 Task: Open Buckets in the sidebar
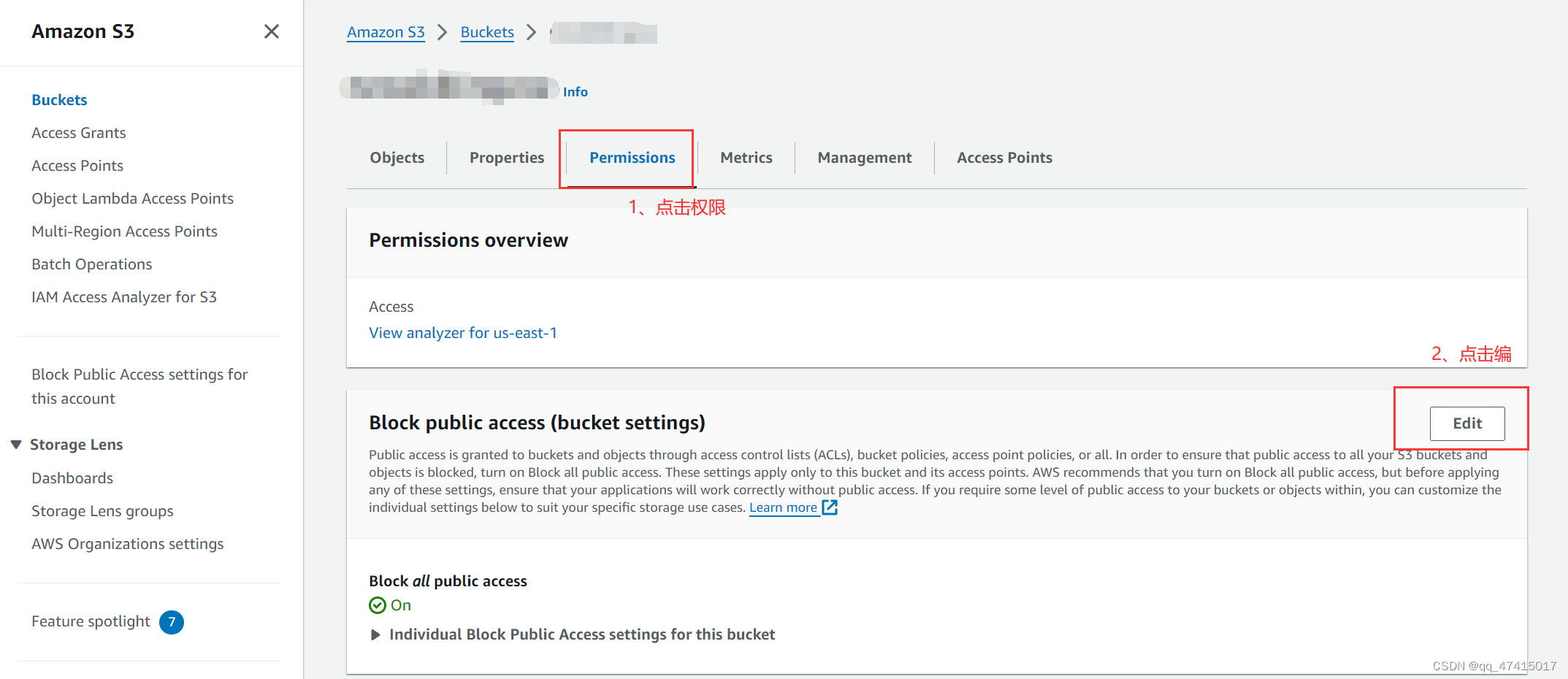[x=59, y=100]
